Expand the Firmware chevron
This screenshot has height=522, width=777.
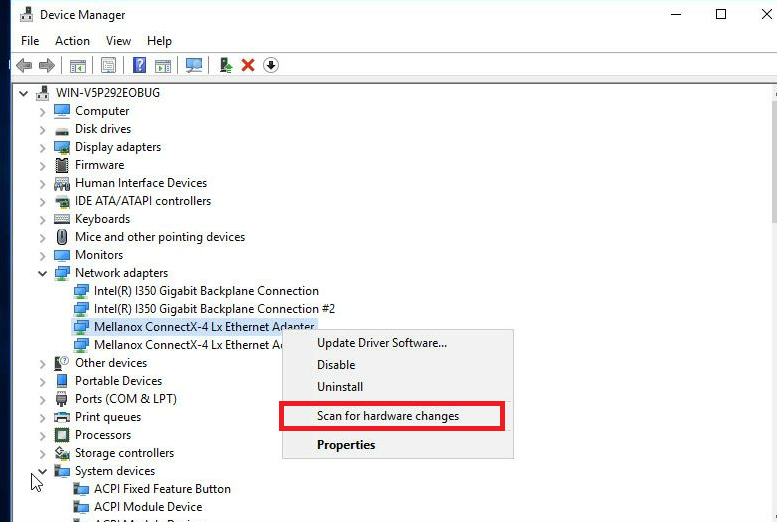pos(43,166)
